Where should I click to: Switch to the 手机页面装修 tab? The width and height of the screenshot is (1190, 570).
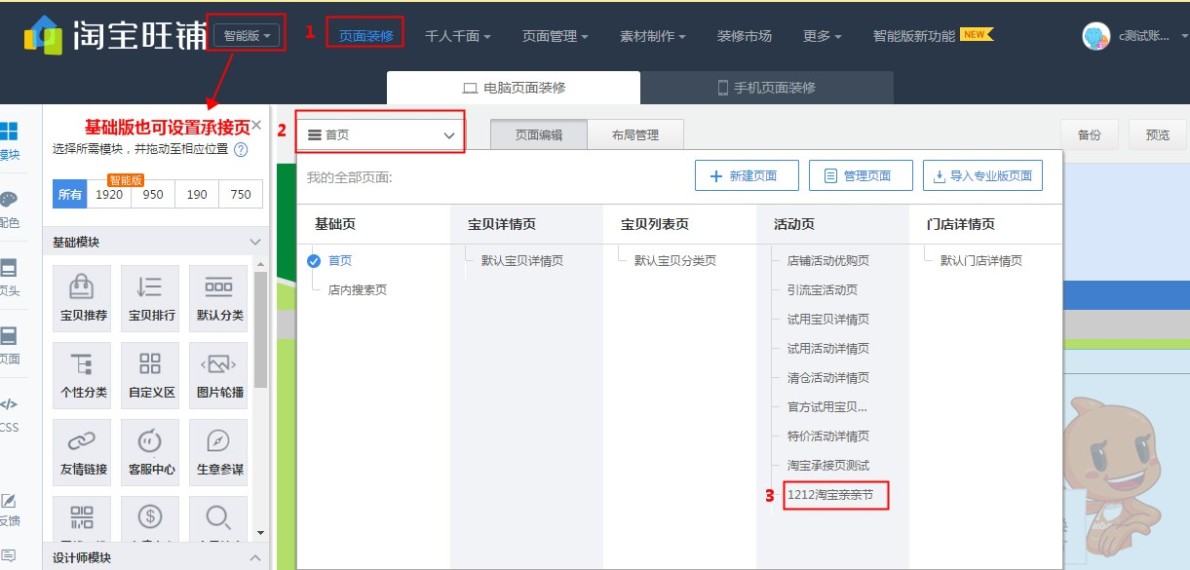(x=767, y=87)
